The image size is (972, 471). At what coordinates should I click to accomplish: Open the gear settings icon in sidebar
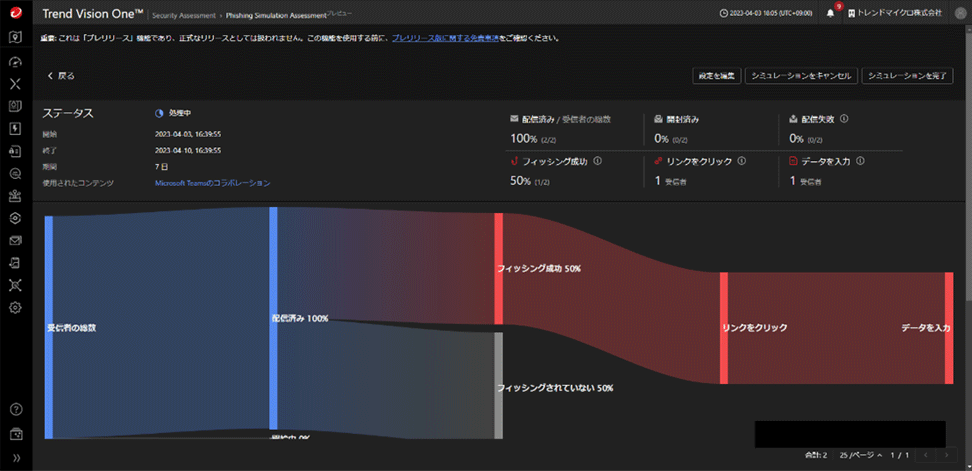click(15, 307)
